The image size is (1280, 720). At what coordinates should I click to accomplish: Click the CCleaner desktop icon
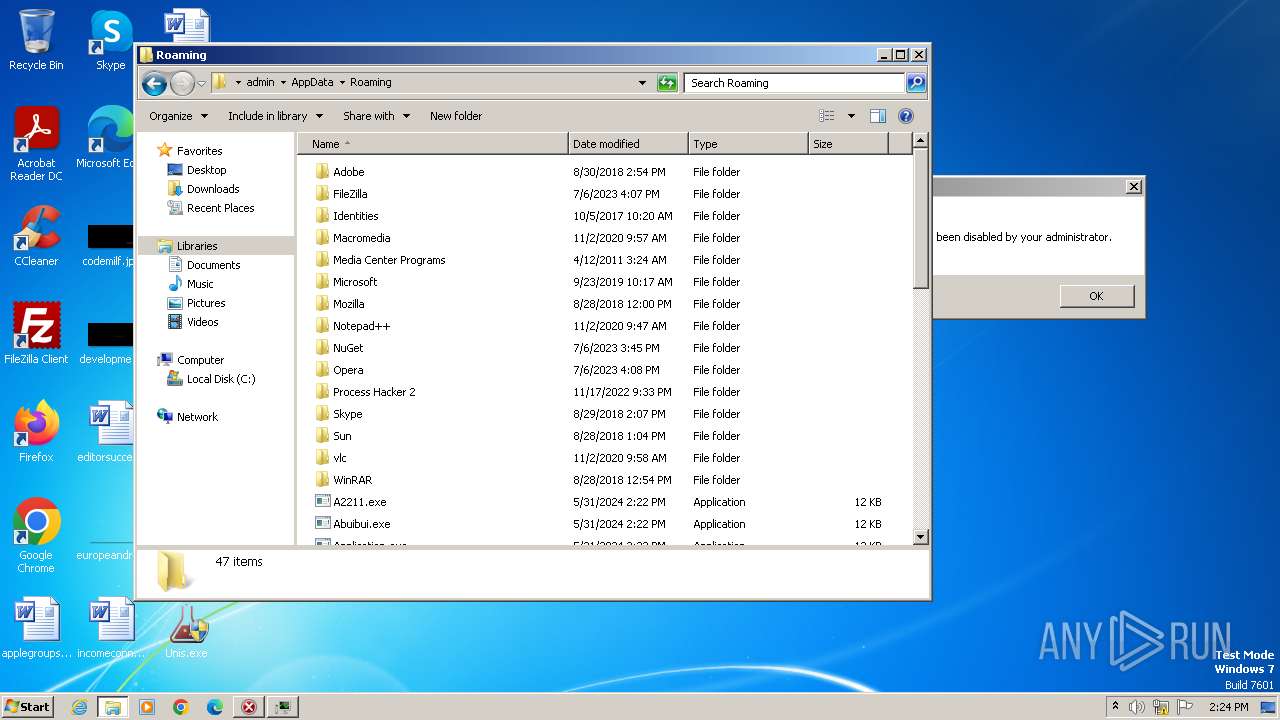point(36,236)
